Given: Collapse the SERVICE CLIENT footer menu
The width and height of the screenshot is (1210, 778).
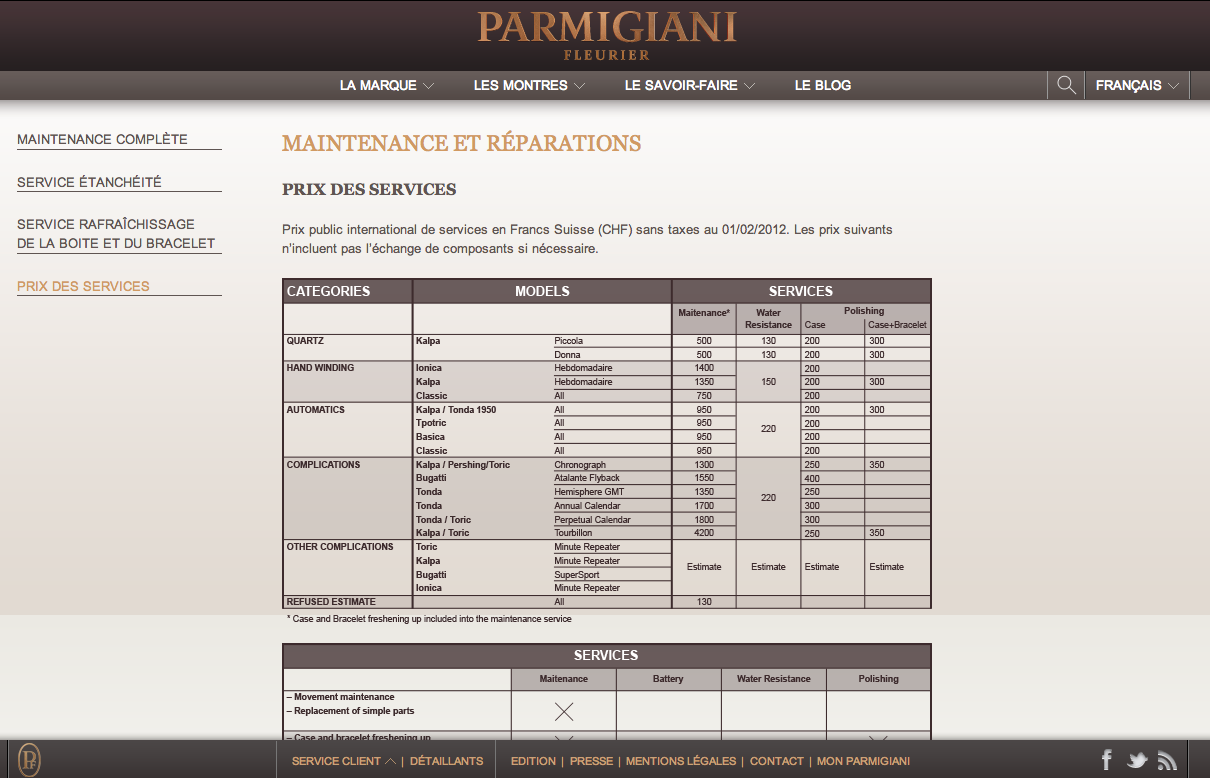Looking at the screenshot, I should [x=344, y=761].
